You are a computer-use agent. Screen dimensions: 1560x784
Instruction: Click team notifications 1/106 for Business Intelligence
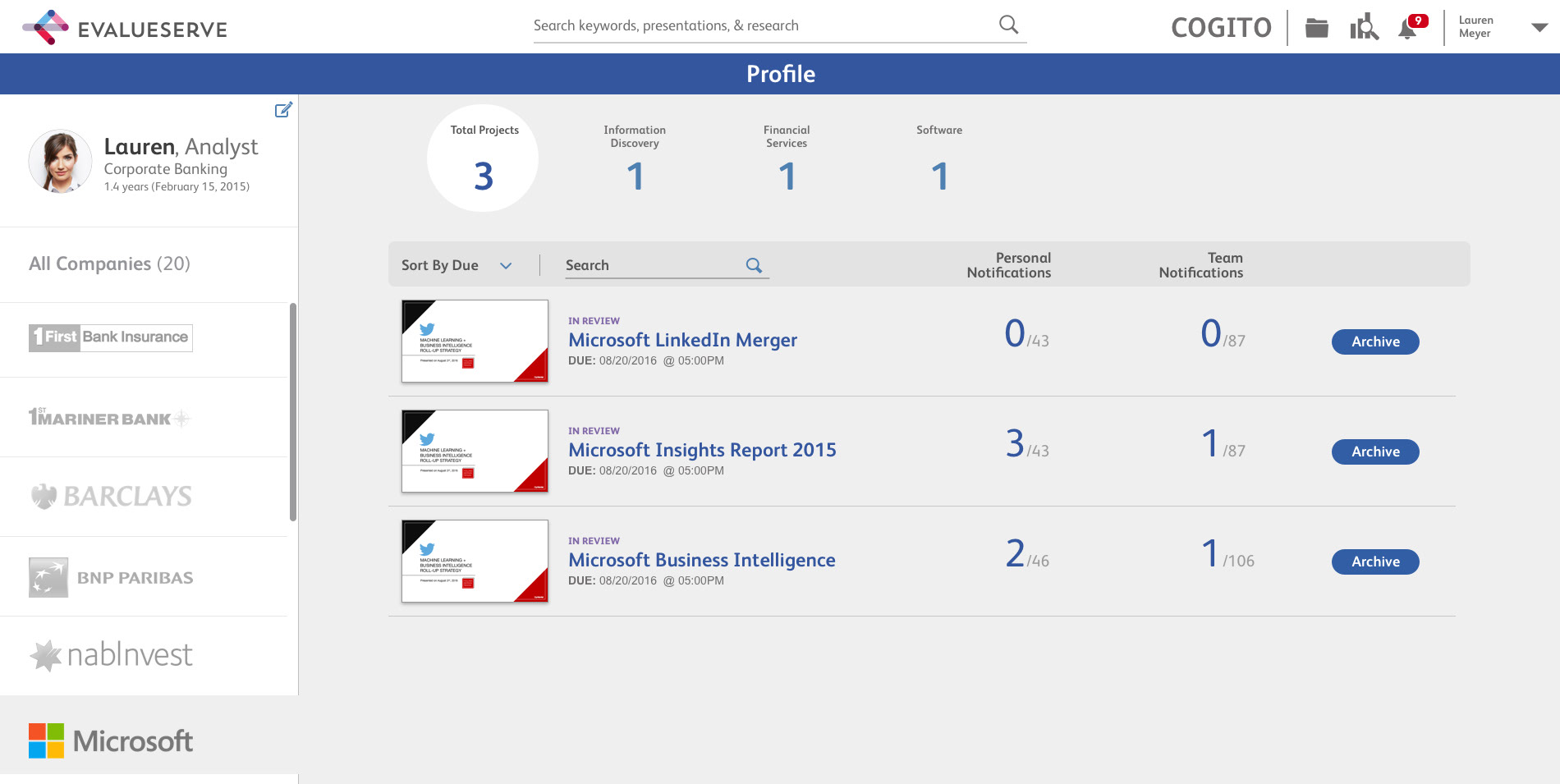[1227, 554]
